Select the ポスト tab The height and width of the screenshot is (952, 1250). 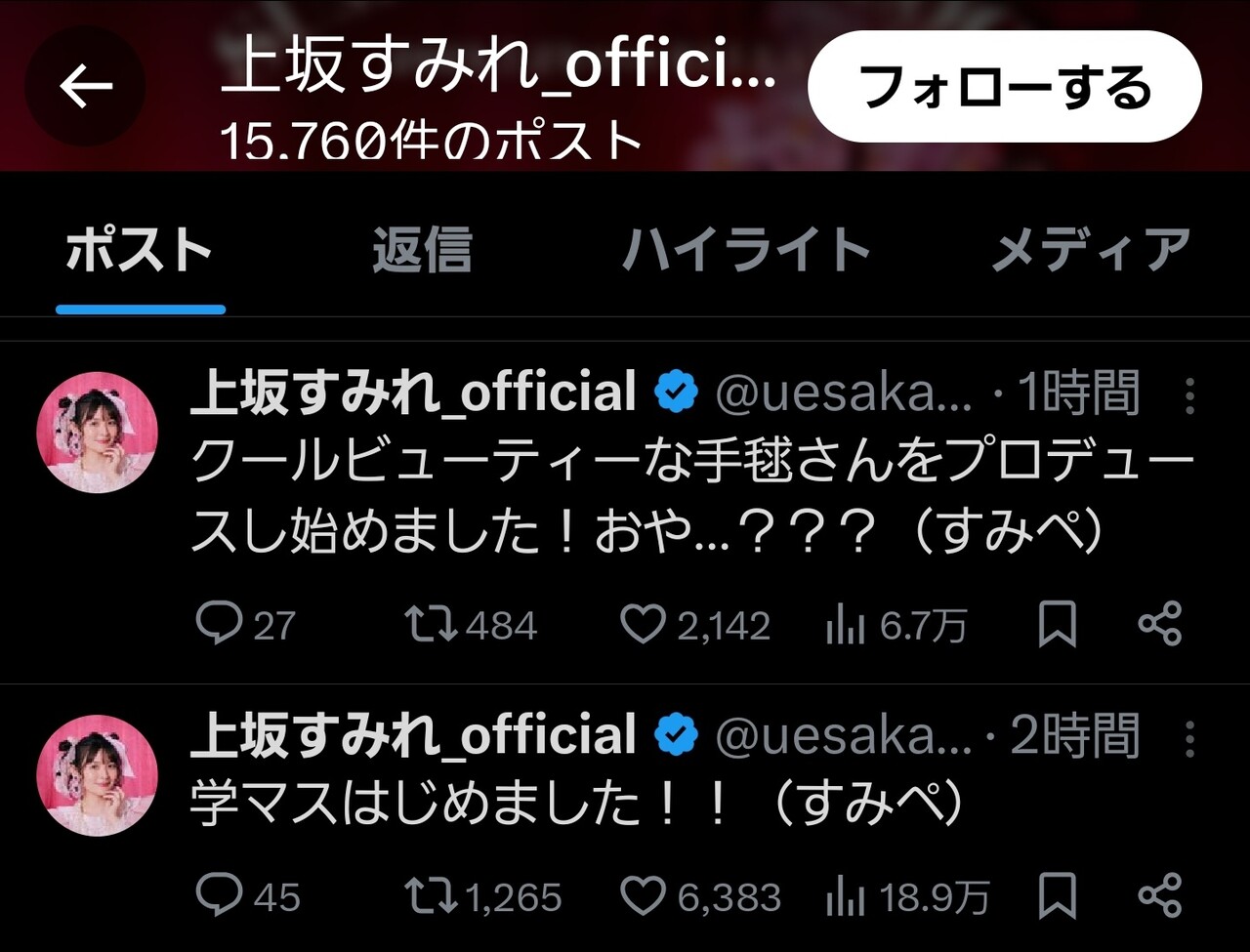tap(140, 251)
